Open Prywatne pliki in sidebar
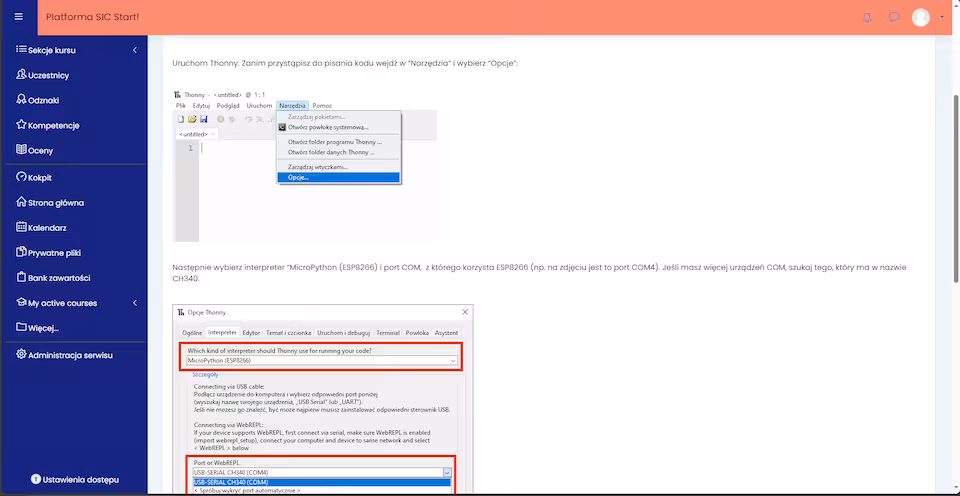 coord(54,253)
